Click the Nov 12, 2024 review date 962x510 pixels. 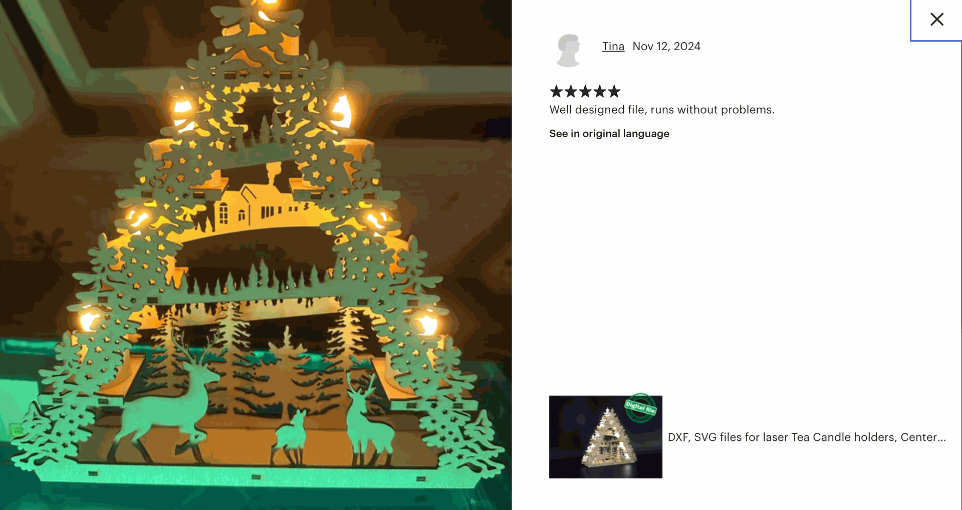pos(666,46)
